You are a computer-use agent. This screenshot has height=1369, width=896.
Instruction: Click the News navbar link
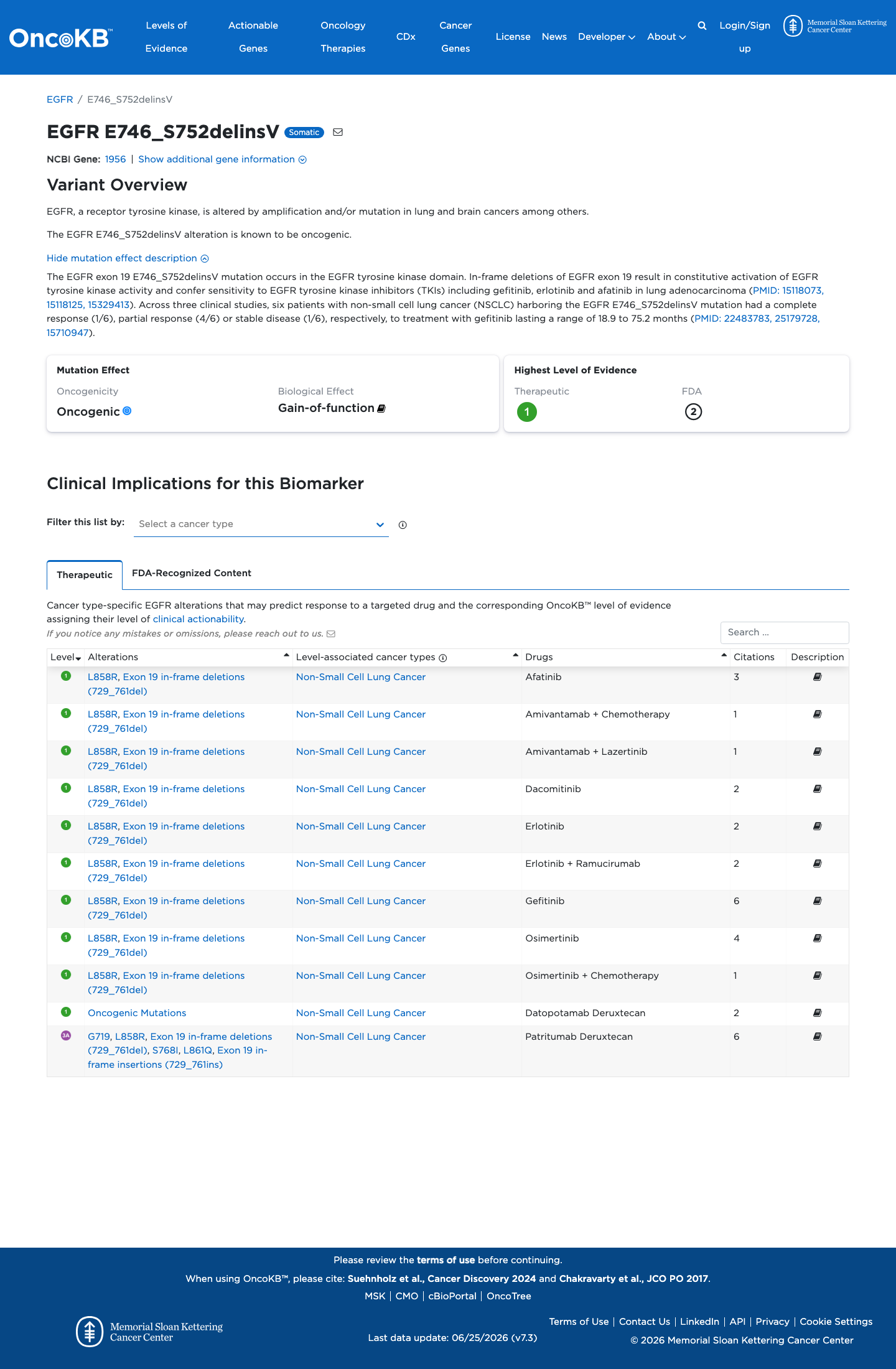[x=554, y=37]
